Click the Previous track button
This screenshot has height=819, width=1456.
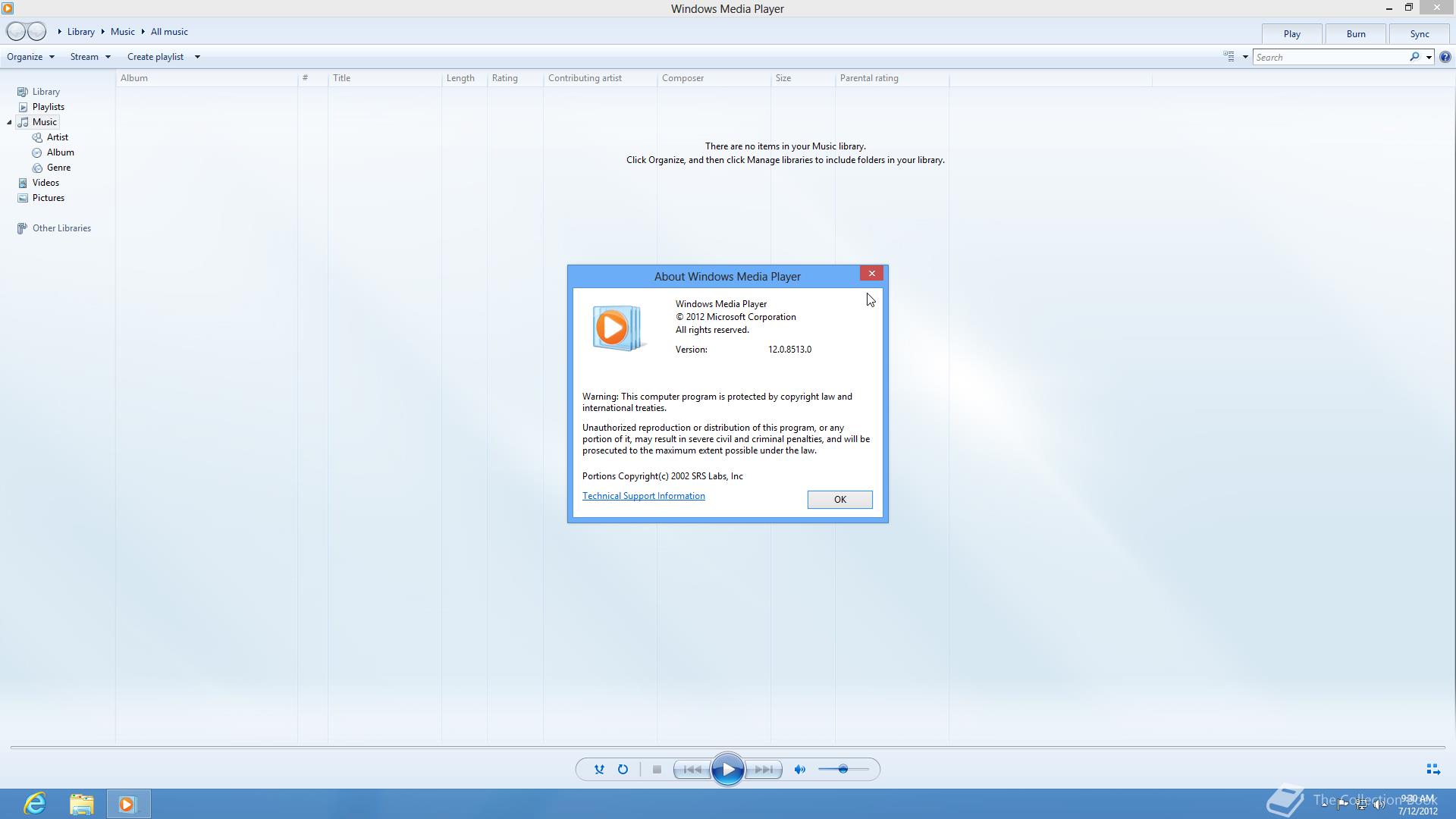[692, 770]
